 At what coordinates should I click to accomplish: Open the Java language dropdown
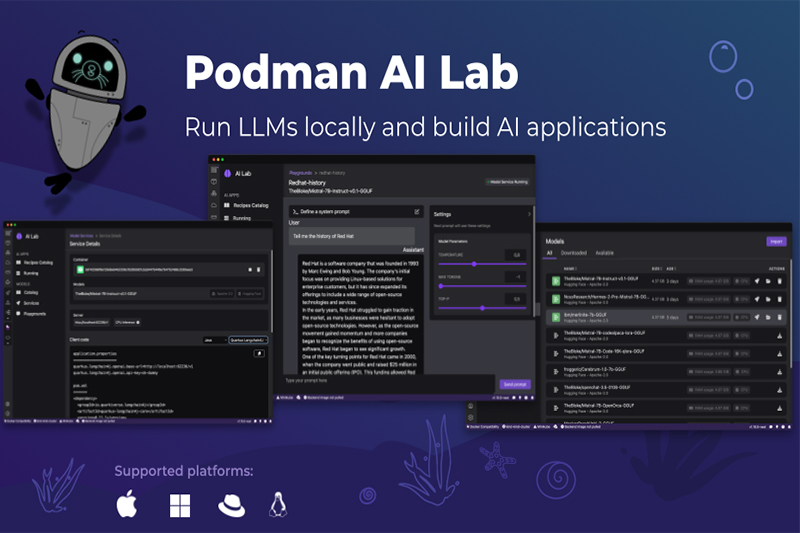(x=215, y=340)
